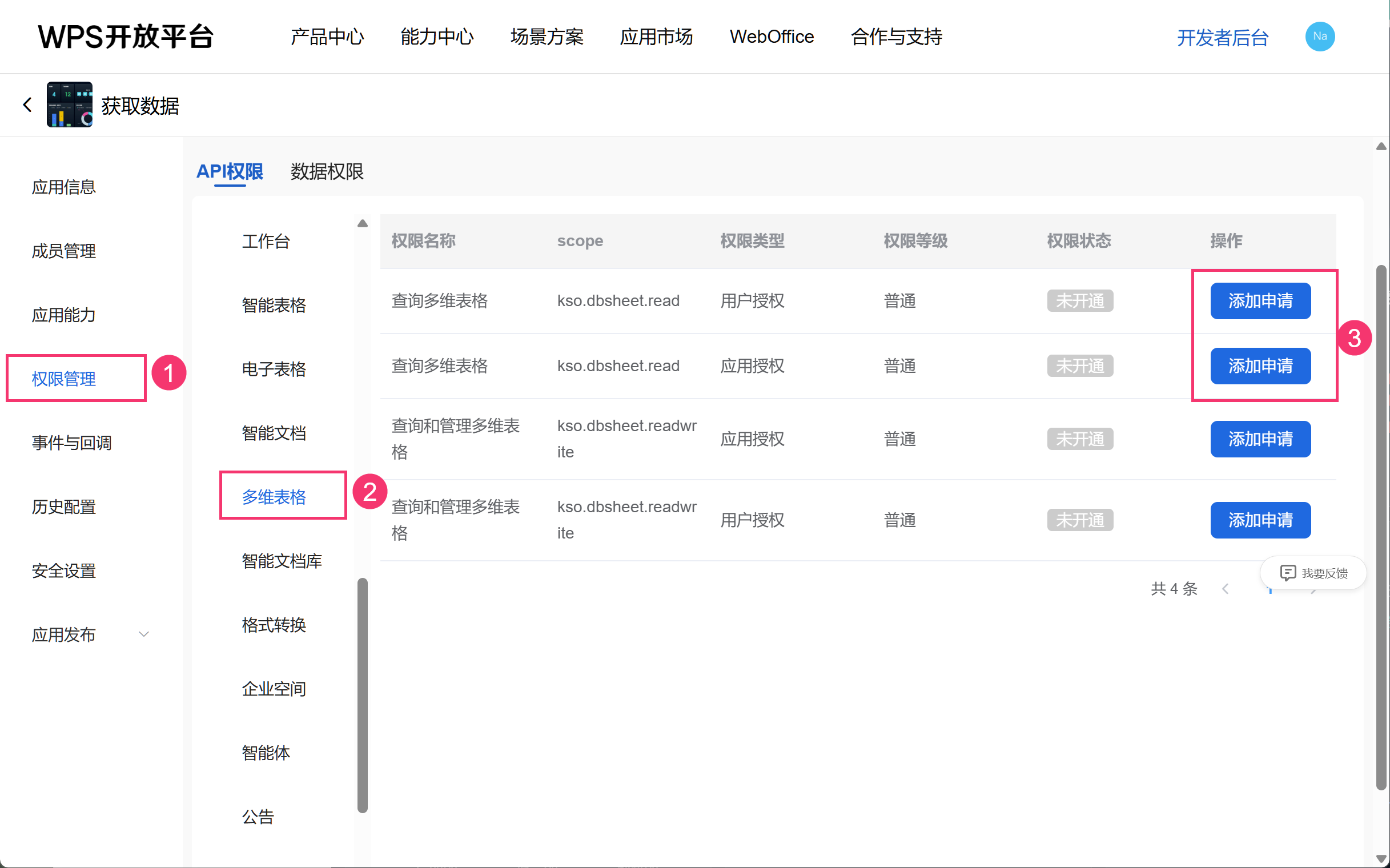Open the 能力中心 top menu
This screenshot has width=1390, height=868.
click(x=436, y=37)
